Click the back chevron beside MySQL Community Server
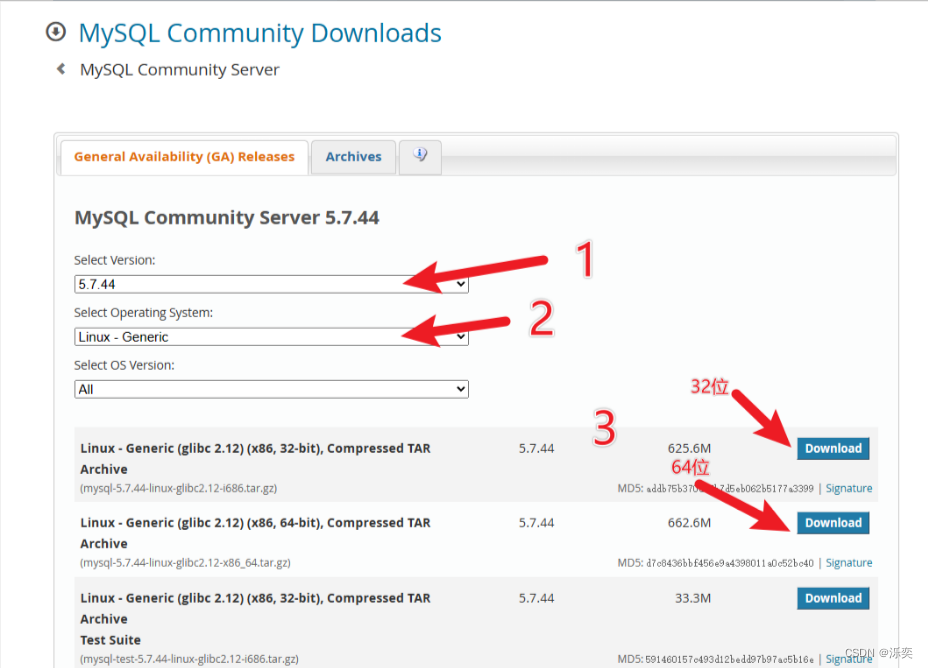This screenshot has height=668, width=928. point(60,69)
